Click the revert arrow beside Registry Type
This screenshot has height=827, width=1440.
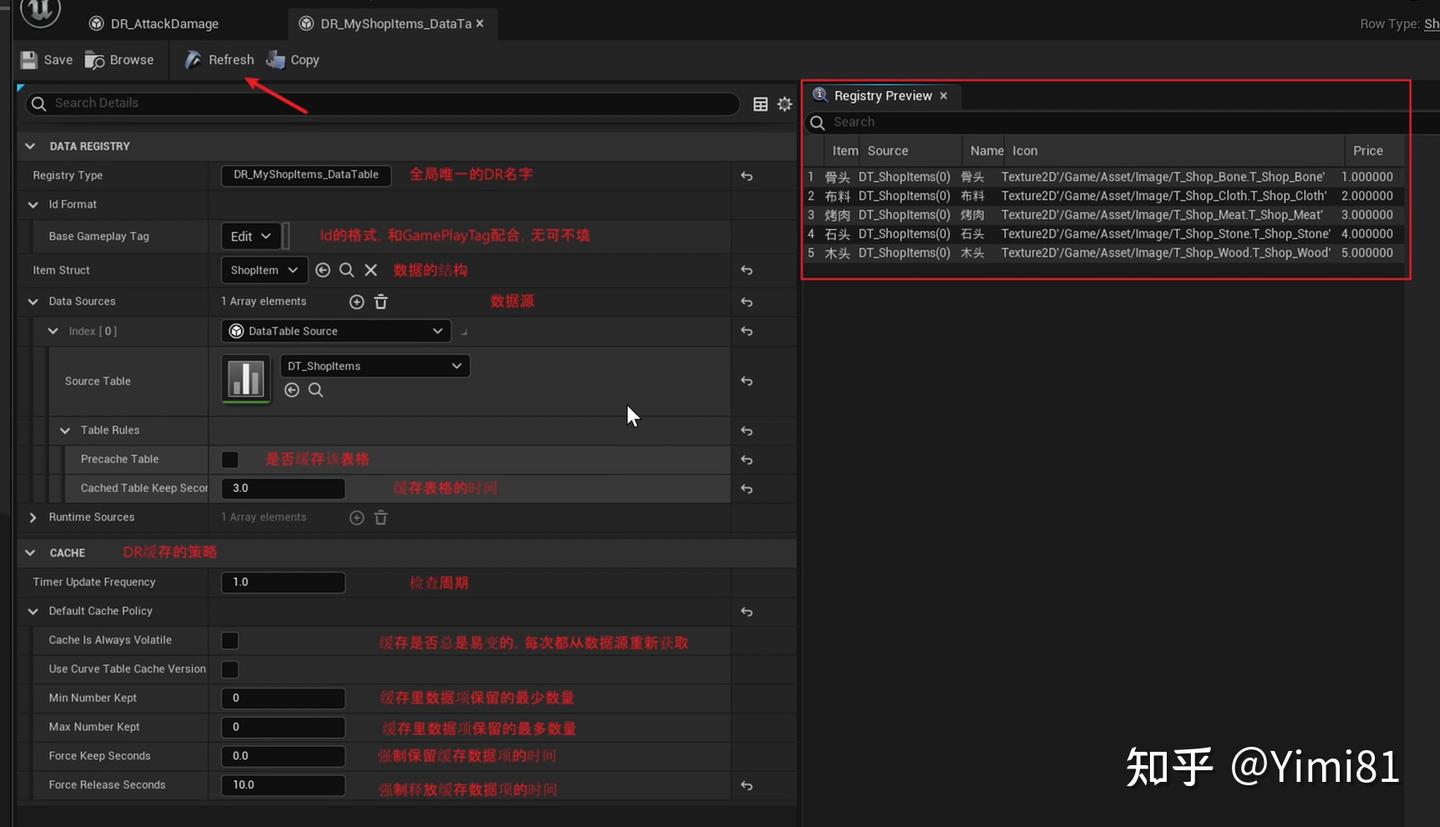(746, 175)
